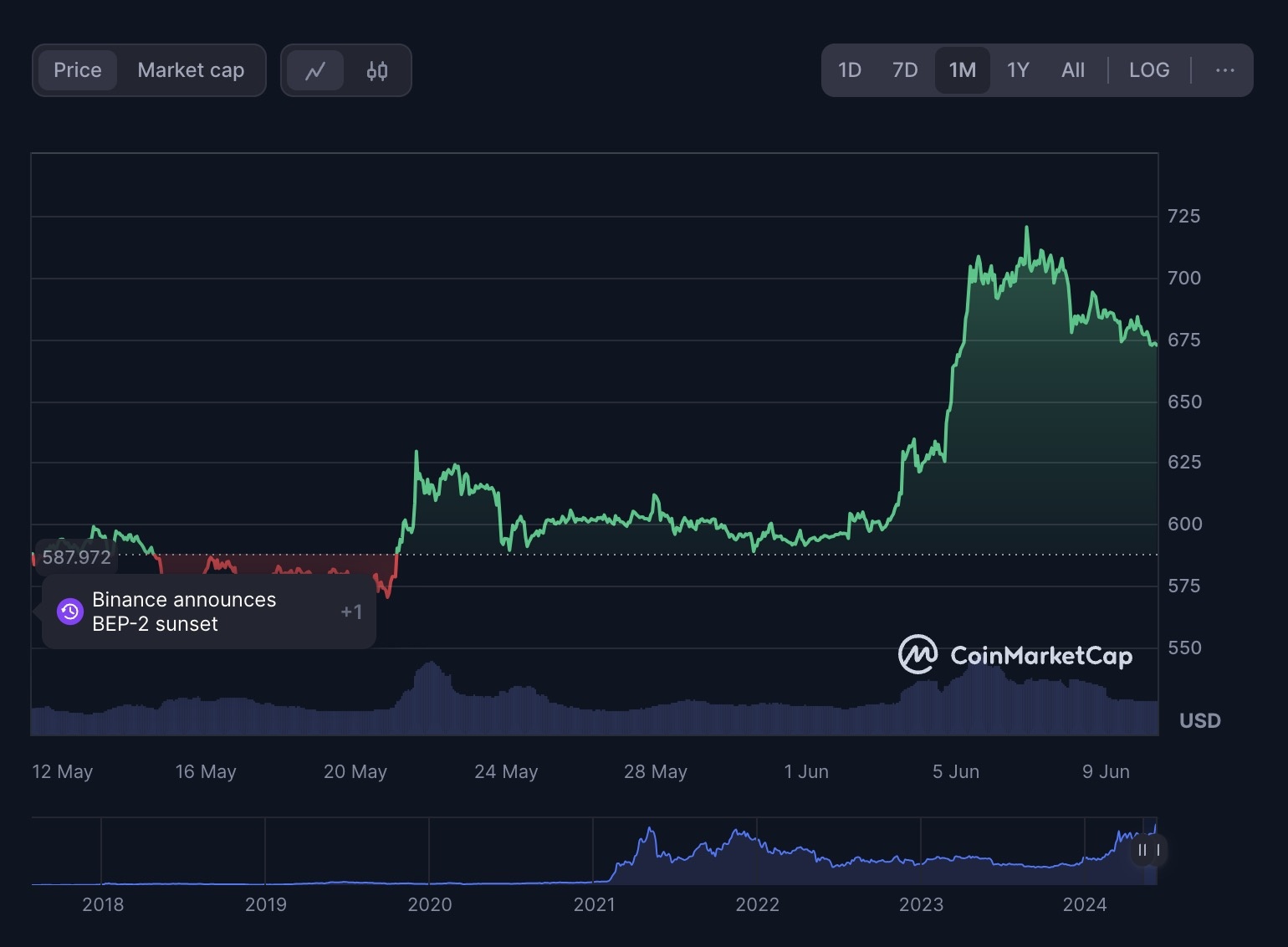This screenshot has height=947, width=1288.
Task: Set chart range to 7D
Action: point(905,70)
